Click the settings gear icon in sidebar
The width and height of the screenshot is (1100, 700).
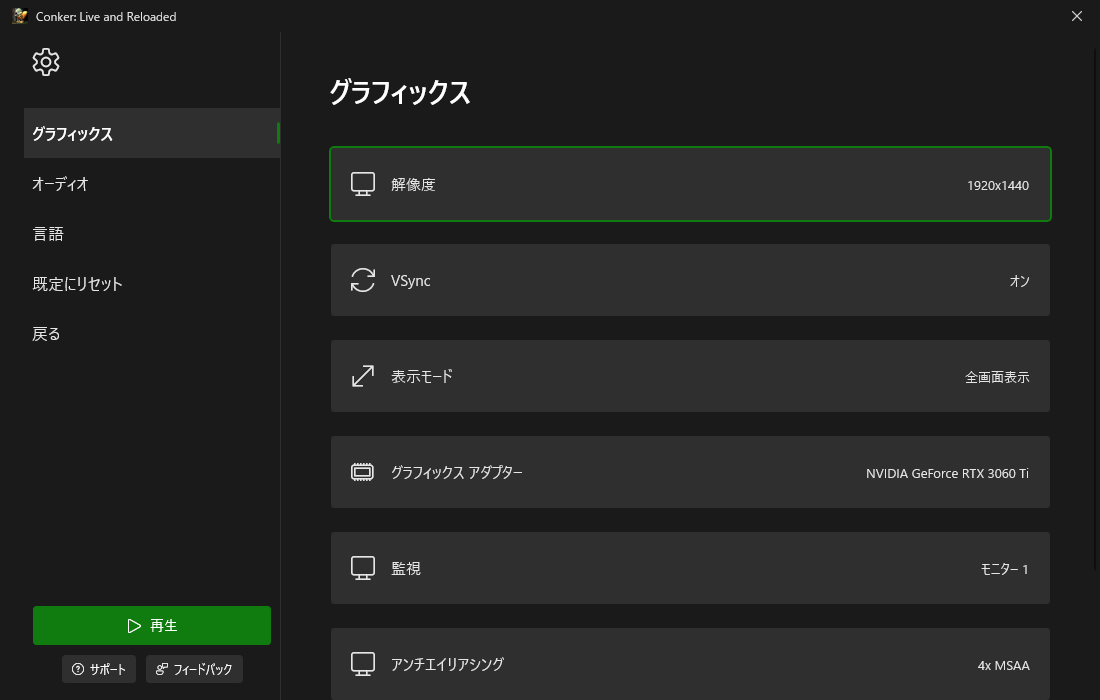(x=46, y=62)
